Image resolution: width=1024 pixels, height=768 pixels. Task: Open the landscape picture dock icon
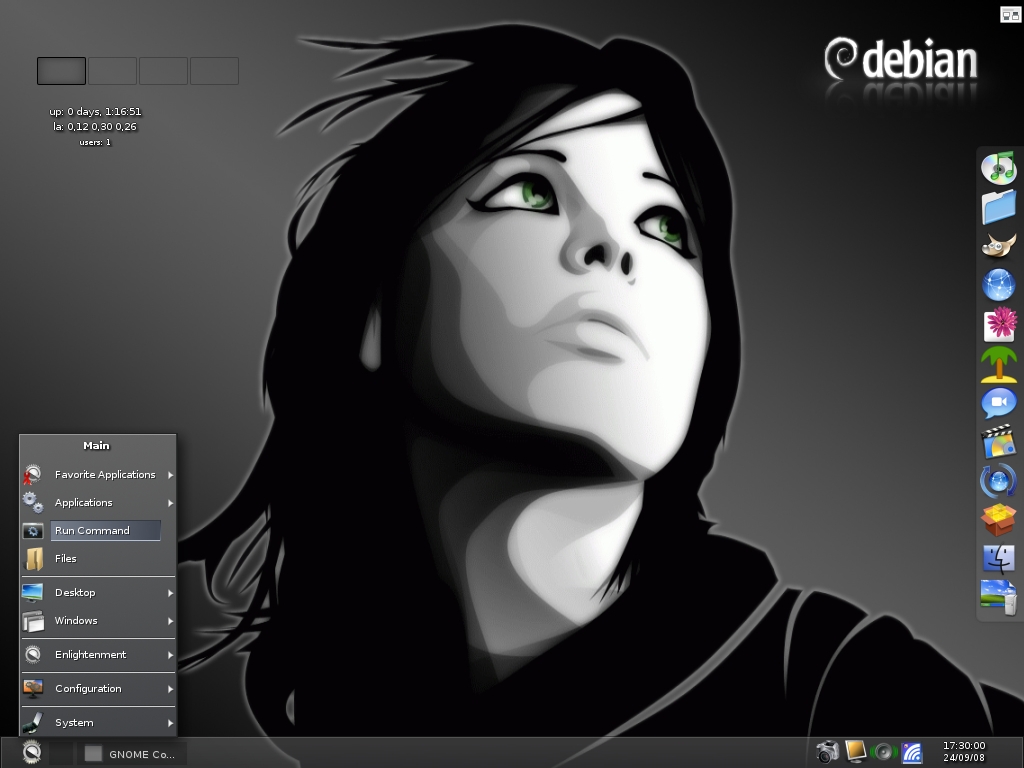[999, 598]
